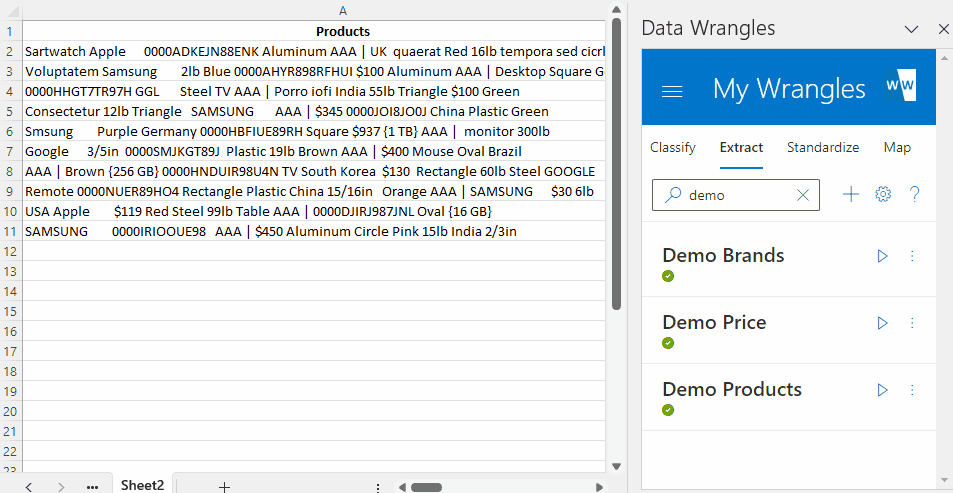Select all cells with corner button

11,11
